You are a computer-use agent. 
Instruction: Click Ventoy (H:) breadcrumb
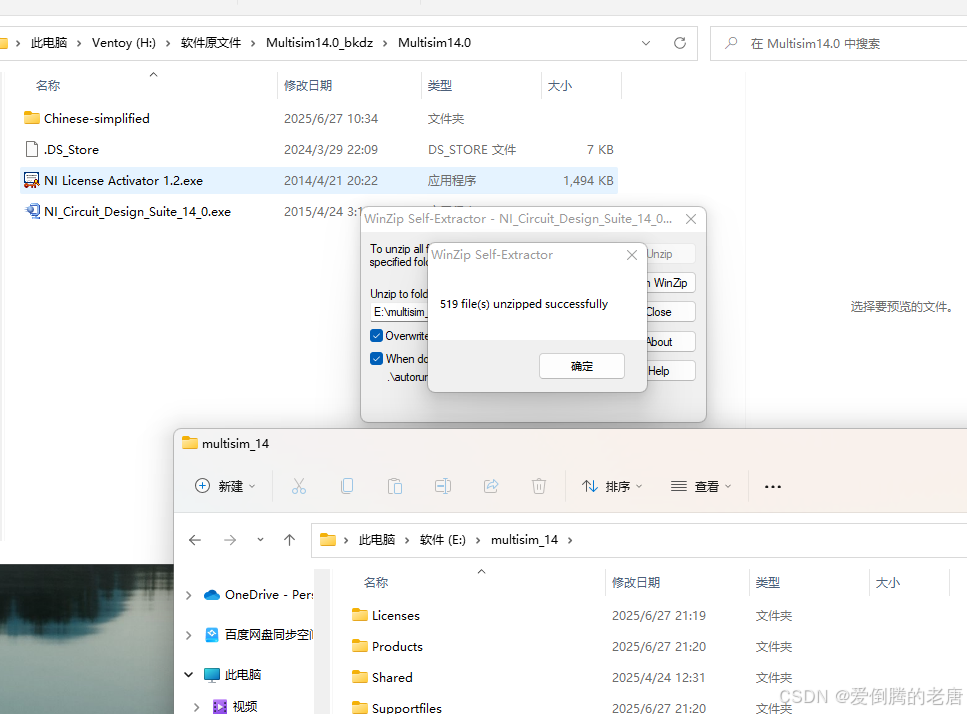click(123, 43)
